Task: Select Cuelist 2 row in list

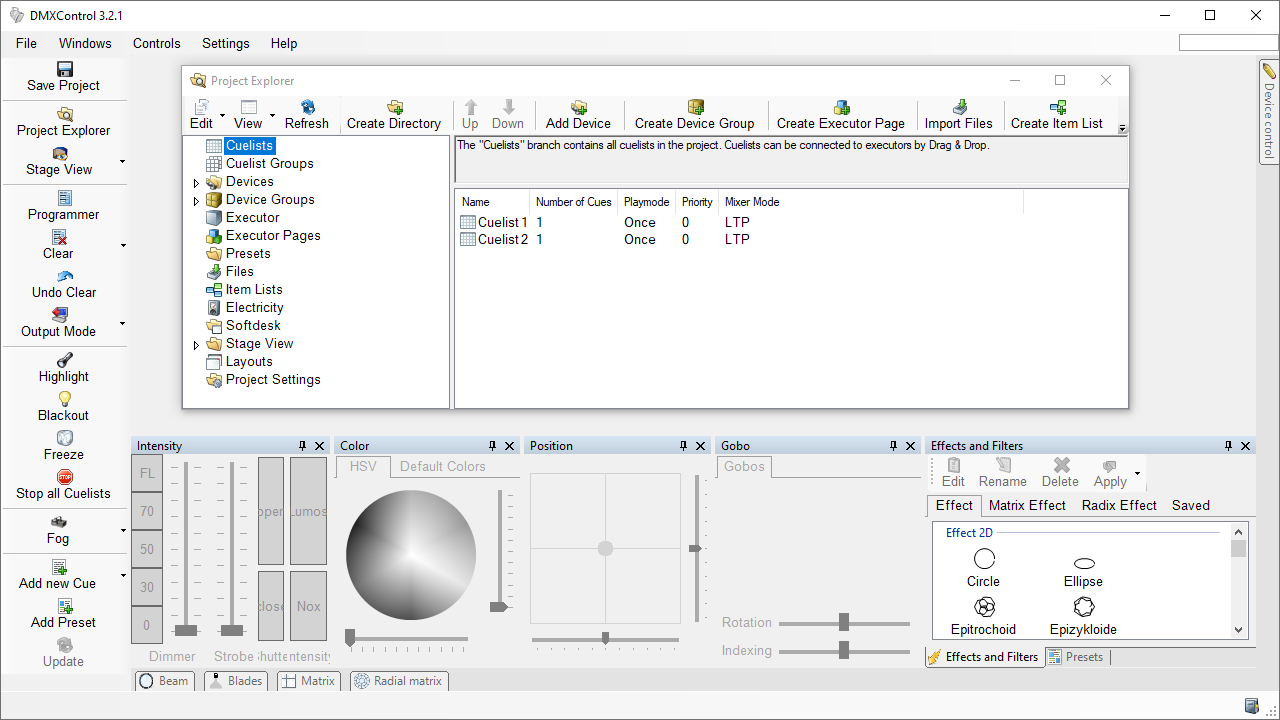Action: (502, 239)
